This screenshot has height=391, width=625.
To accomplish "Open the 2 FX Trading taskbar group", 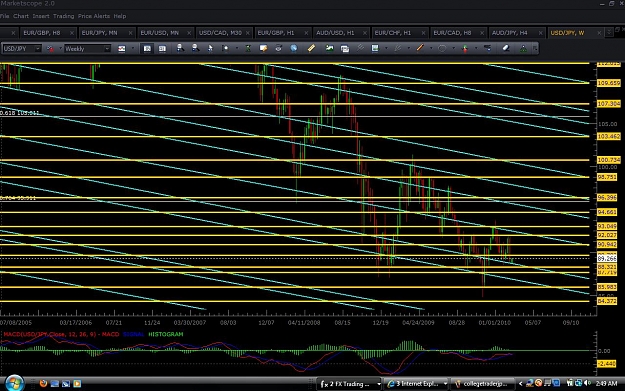I will pos(350,384).
